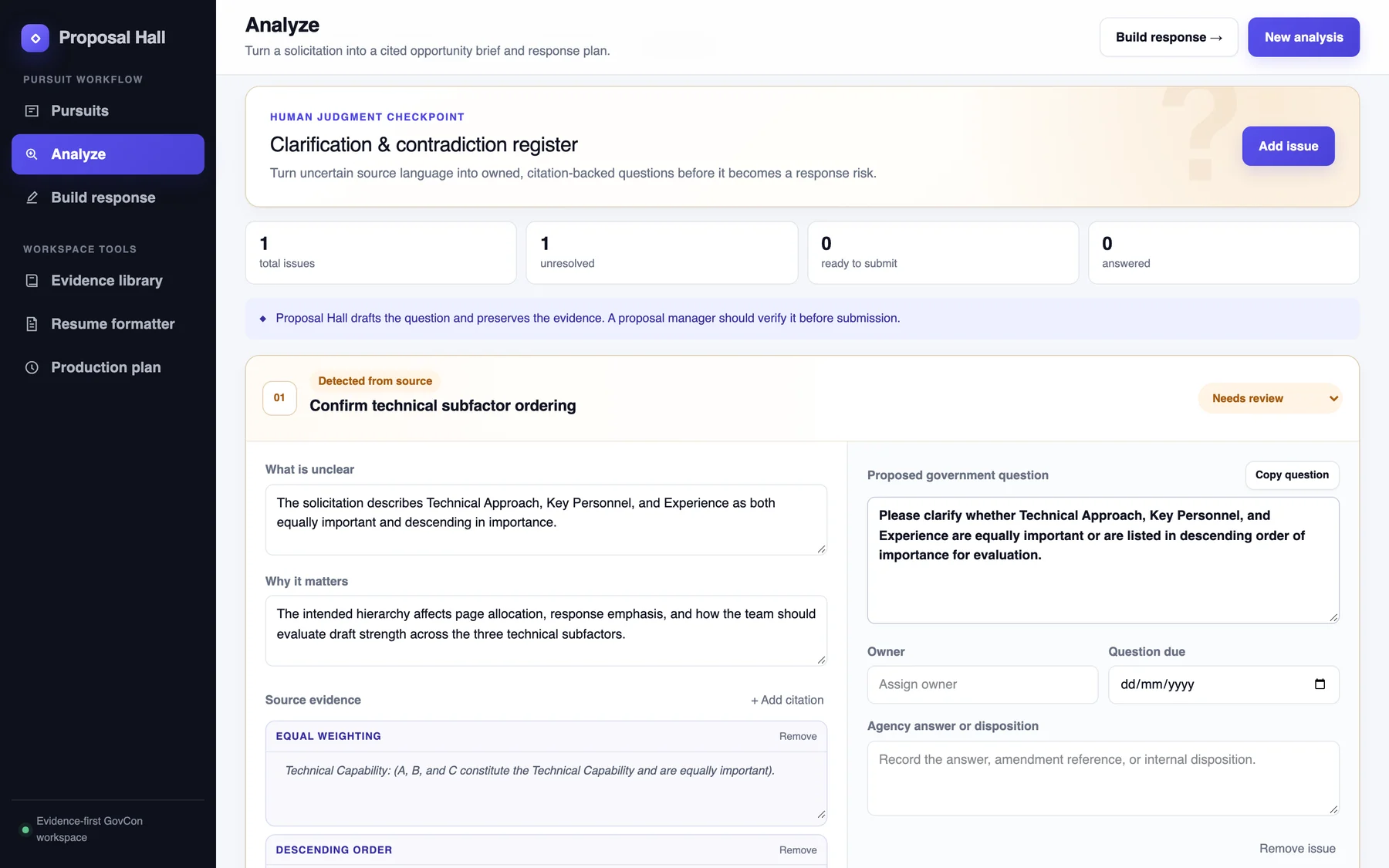
Task: Click the unresolved count card
Action: (x=662, y=253)
